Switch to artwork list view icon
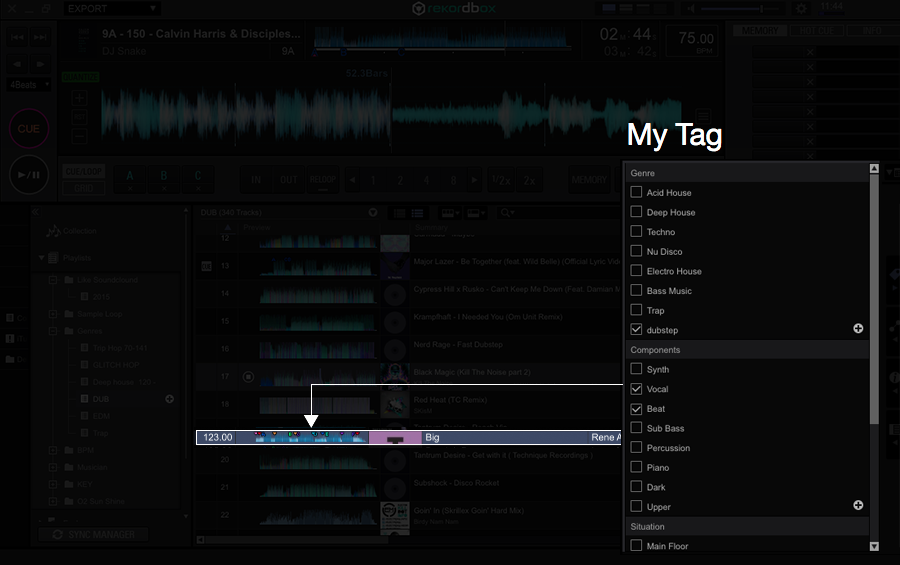 (417, 213)
